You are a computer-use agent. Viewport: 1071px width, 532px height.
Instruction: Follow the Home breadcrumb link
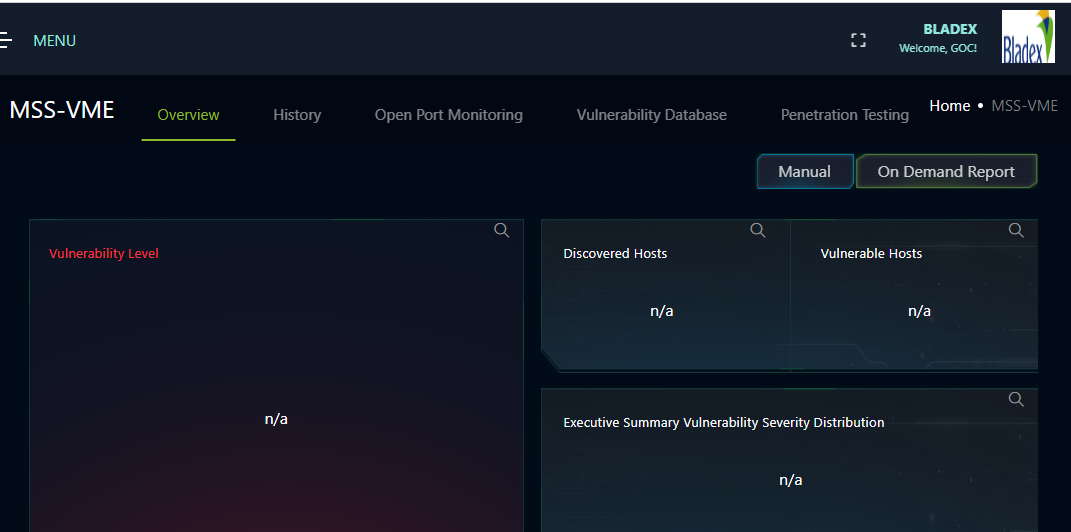[949, 106]
